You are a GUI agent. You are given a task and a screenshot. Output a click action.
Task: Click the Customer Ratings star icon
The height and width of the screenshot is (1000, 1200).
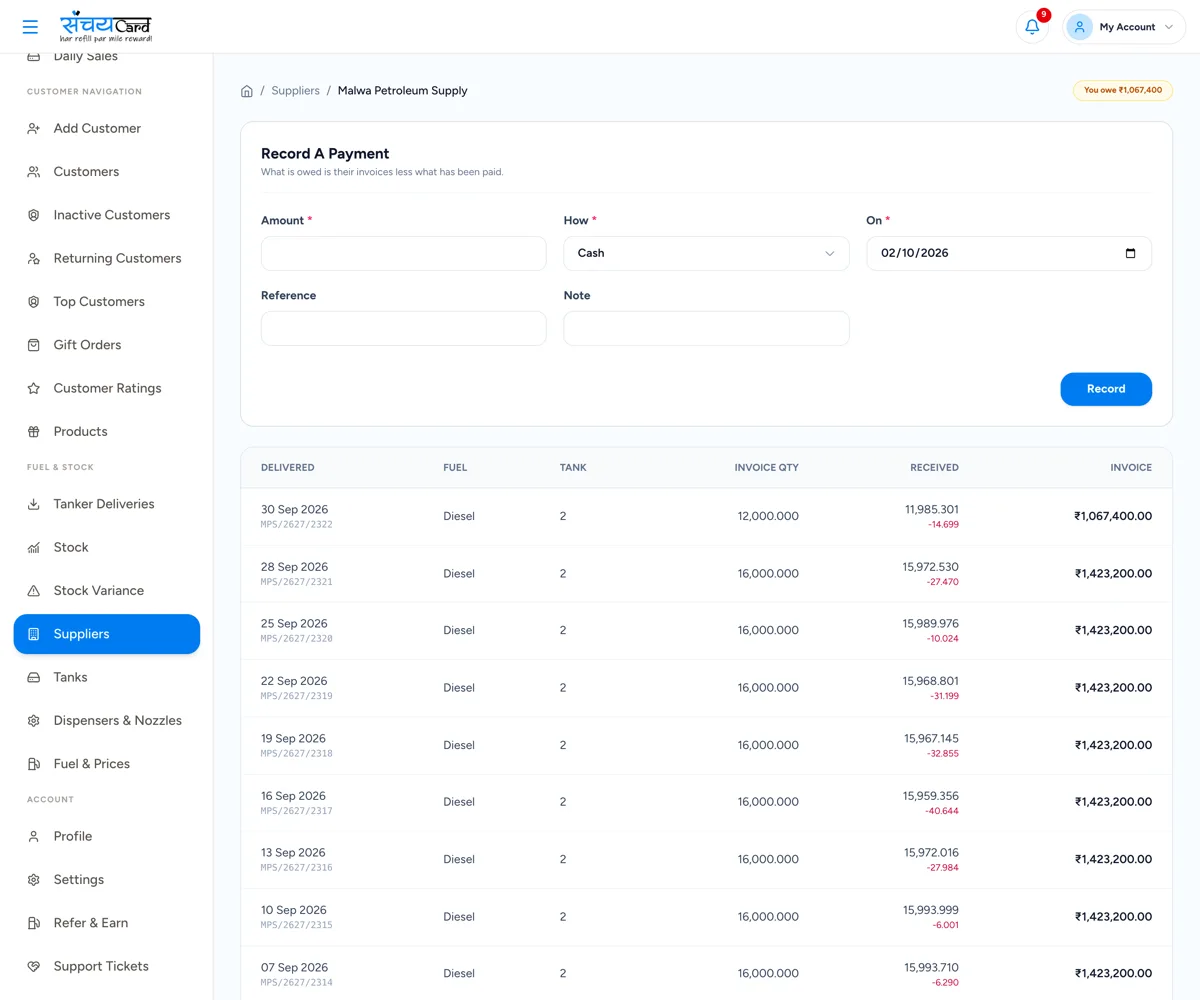point(33,388)
